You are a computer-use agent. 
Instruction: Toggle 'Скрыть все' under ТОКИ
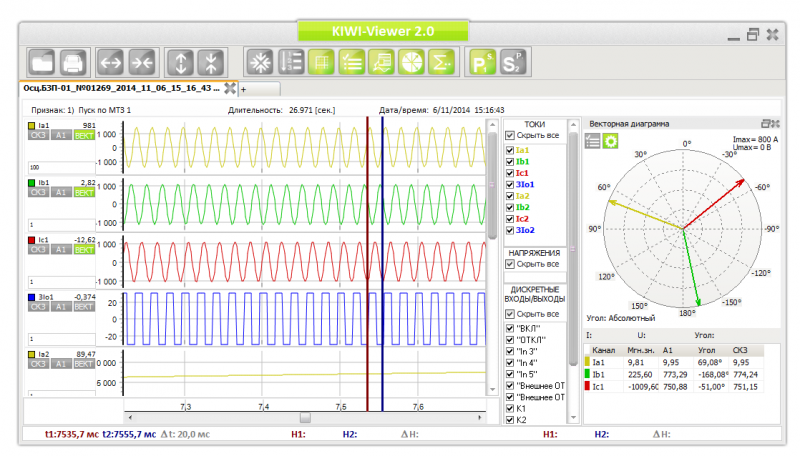pos(510,135)
